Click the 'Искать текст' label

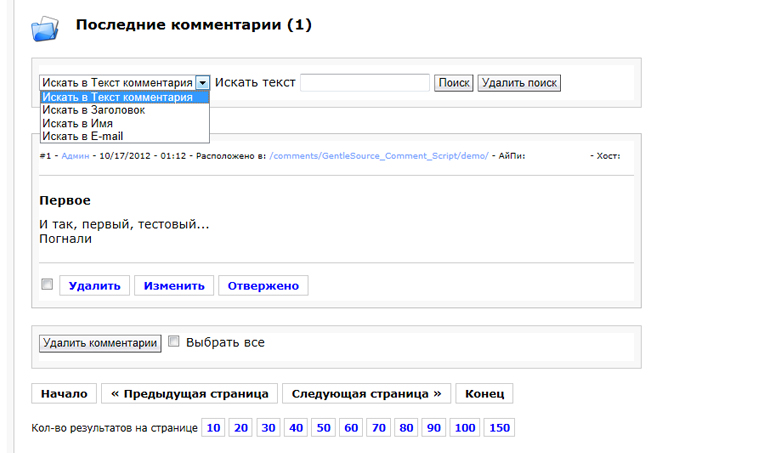255,83
